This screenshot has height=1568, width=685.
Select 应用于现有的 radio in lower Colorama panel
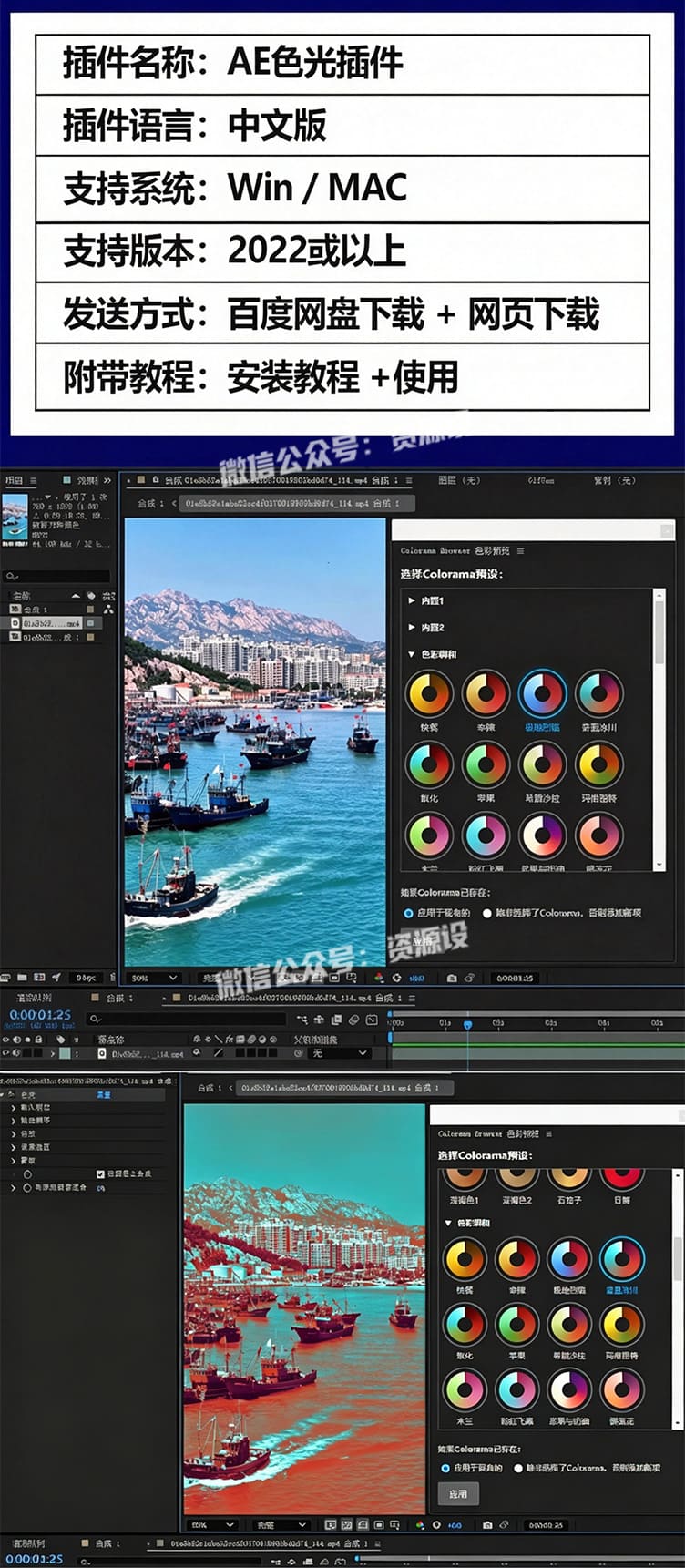tap(445, 1469)
